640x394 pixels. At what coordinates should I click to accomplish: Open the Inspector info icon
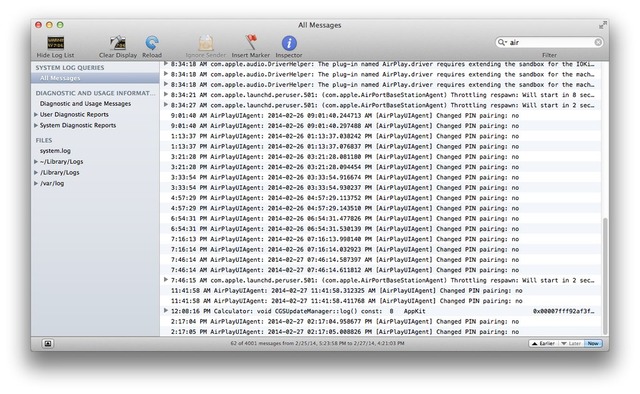(289, 43)
